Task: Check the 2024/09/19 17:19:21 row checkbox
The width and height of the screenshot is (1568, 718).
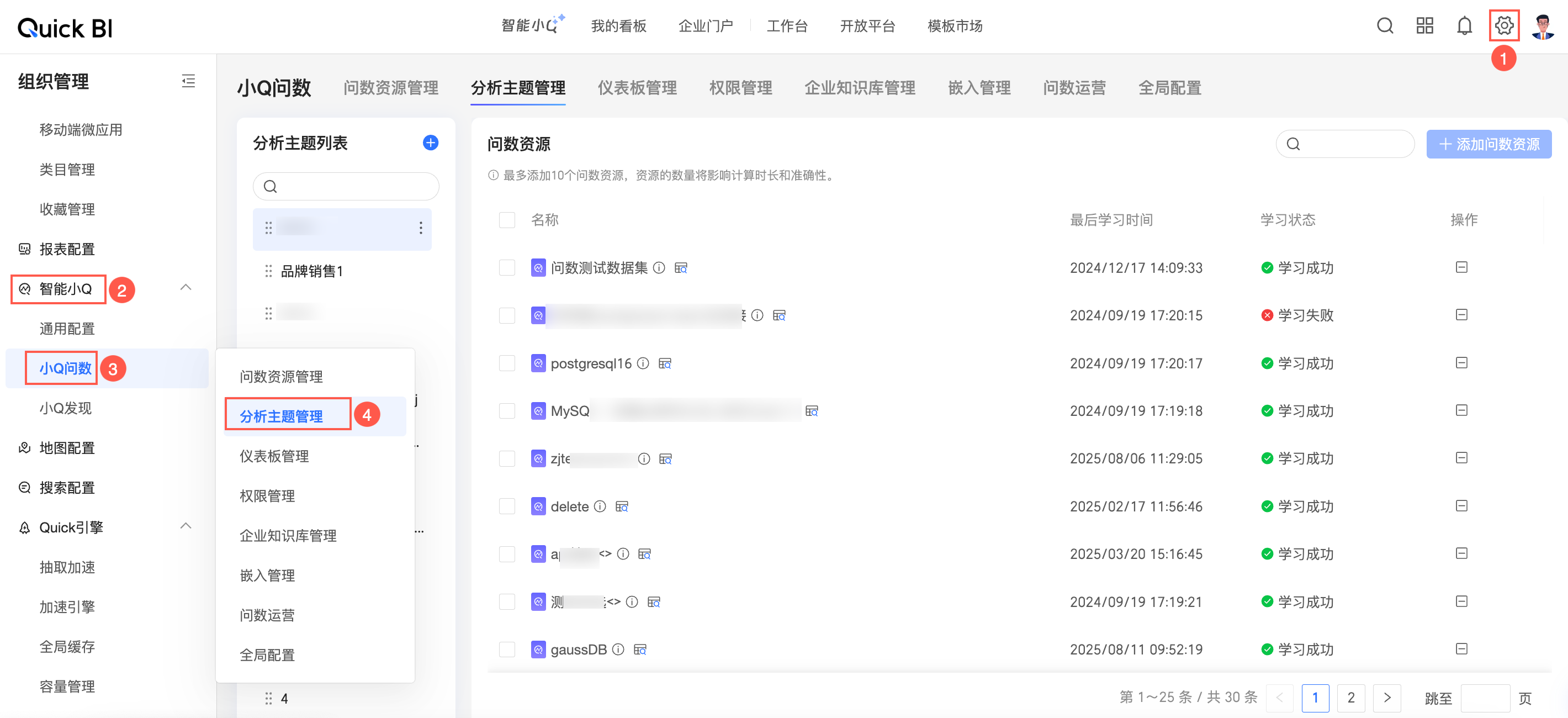Action: [506, 603]
